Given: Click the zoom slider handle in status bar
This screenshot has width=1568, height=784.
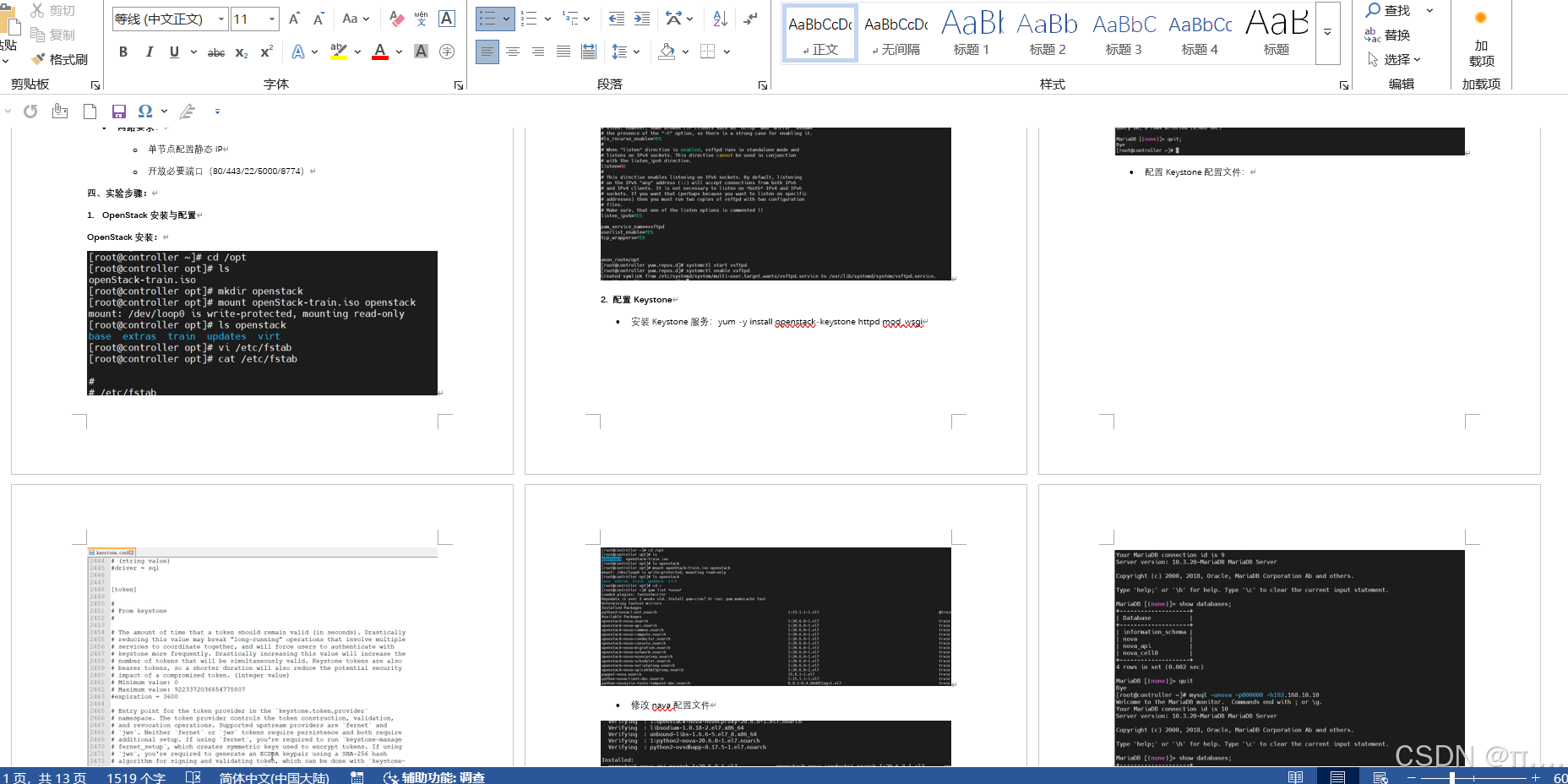Looking at the screenshot, I should click(1451, 777).
